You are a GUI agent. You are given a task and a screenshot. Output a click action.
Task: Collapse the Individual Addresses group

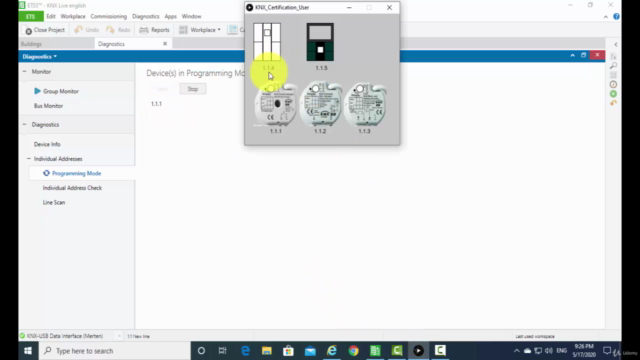(x=29, y=159)
